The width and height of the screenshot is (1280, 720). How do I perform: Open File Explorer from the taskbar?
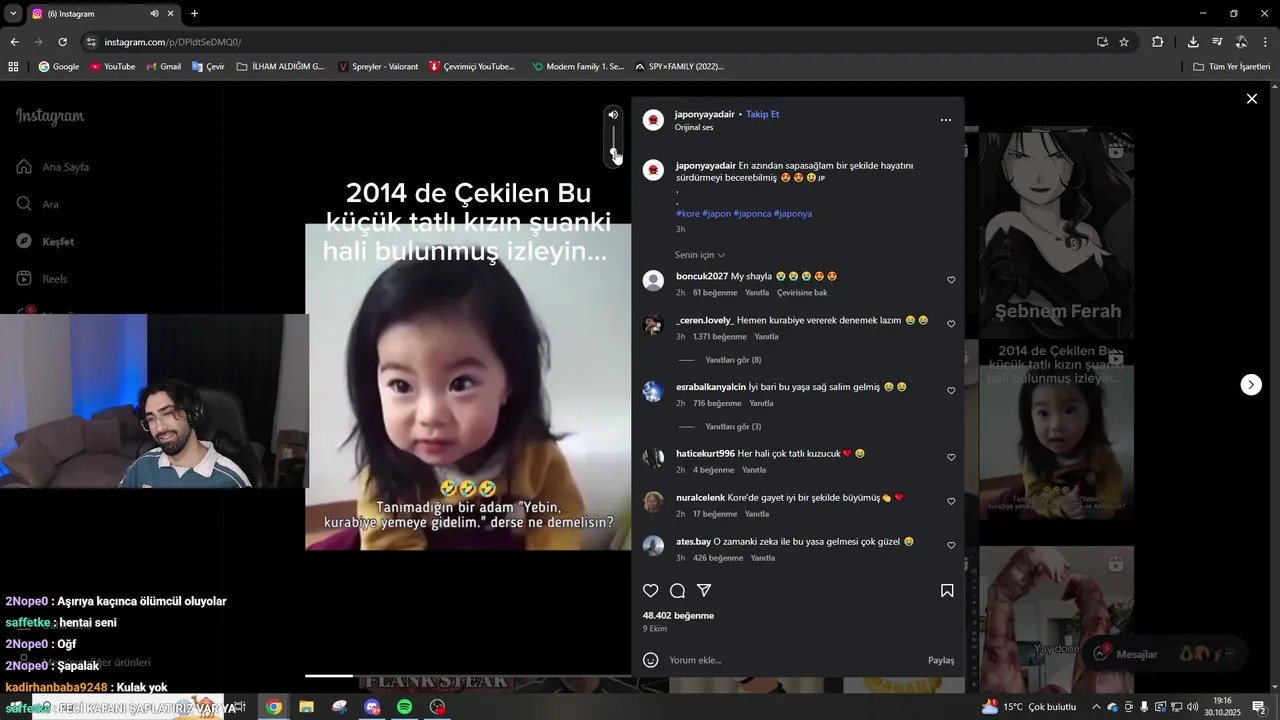pos(306,707)
